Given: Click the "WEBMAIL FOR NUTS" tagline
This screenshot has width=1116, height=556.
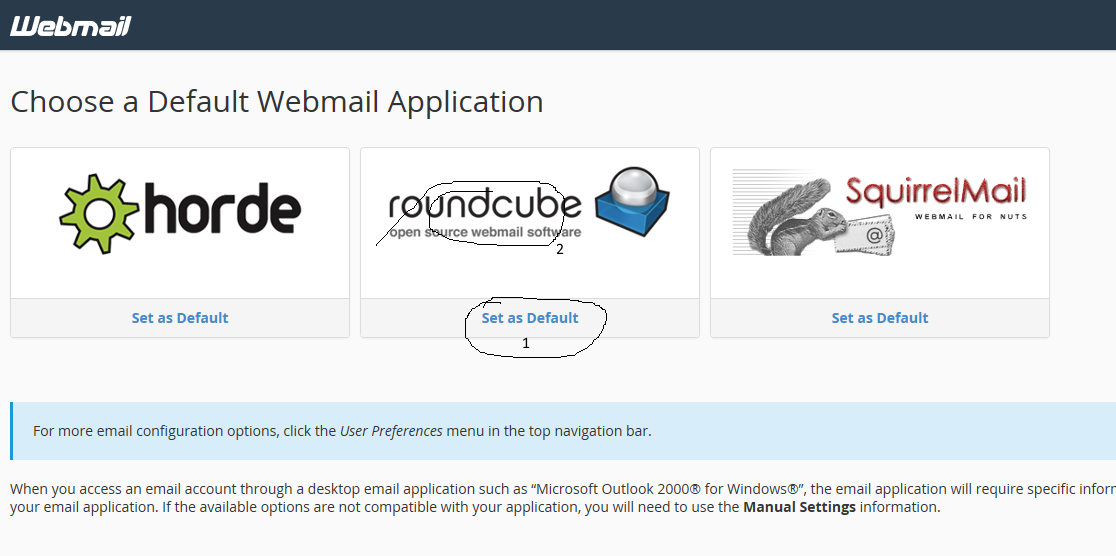Looking at the screenshot, I should pos(971,216).
